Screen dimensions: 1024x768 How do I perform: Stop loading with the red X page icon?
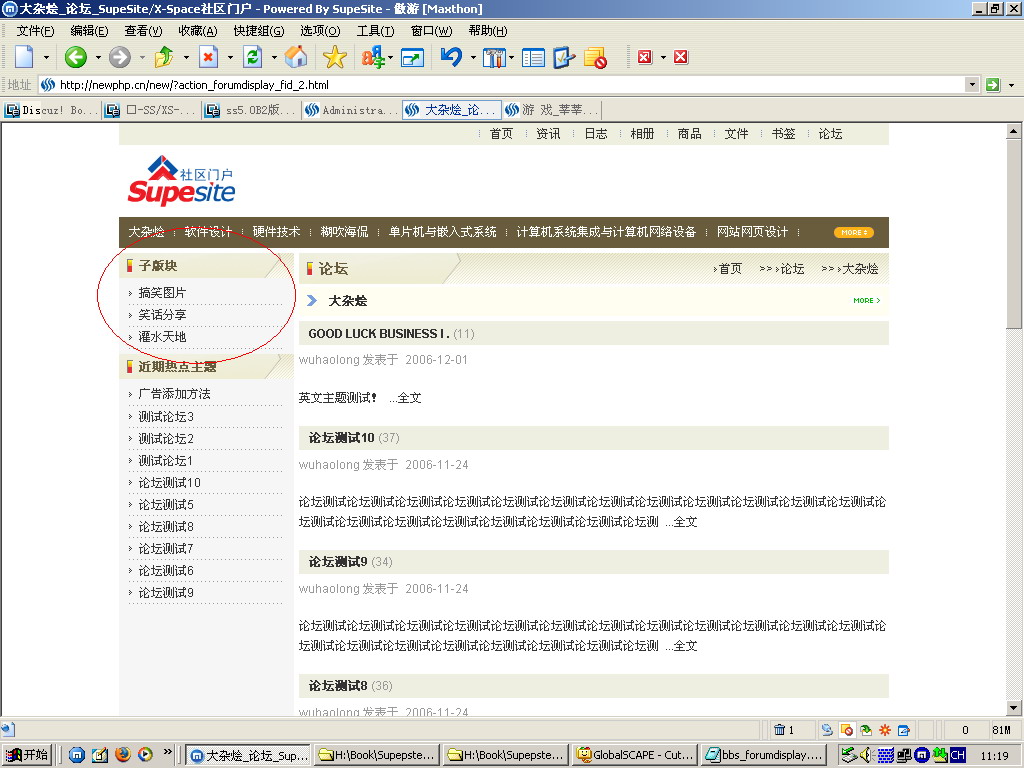pyautogui.click(x=208, y=57)
